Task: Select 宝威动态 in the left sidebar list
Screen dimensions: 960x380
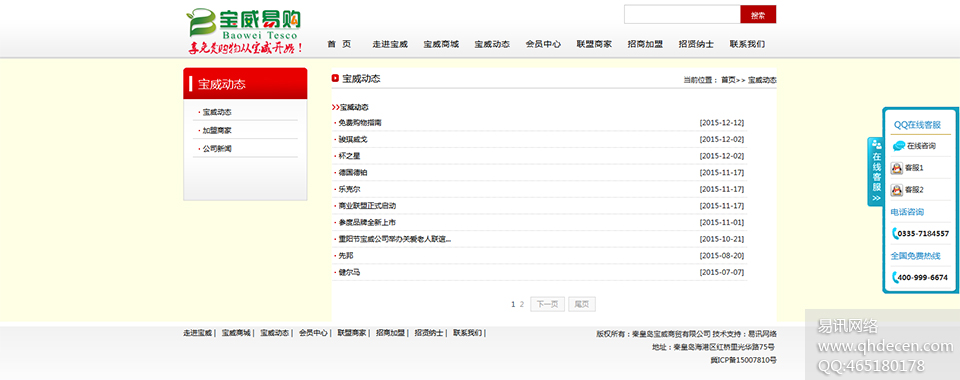Action: [217, 112]
